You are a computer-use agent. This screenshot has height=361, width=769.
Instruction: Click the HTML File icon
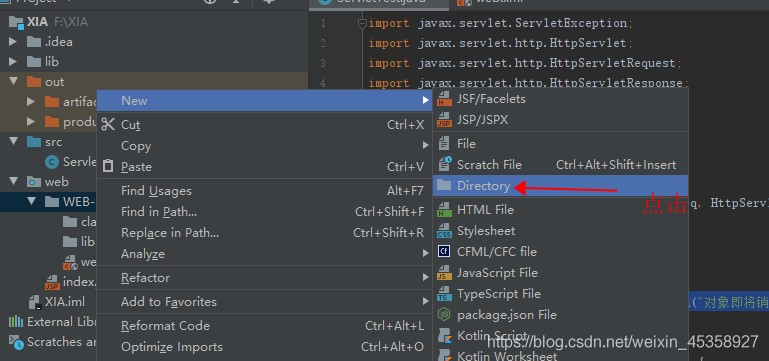click(x=444, y=209)
